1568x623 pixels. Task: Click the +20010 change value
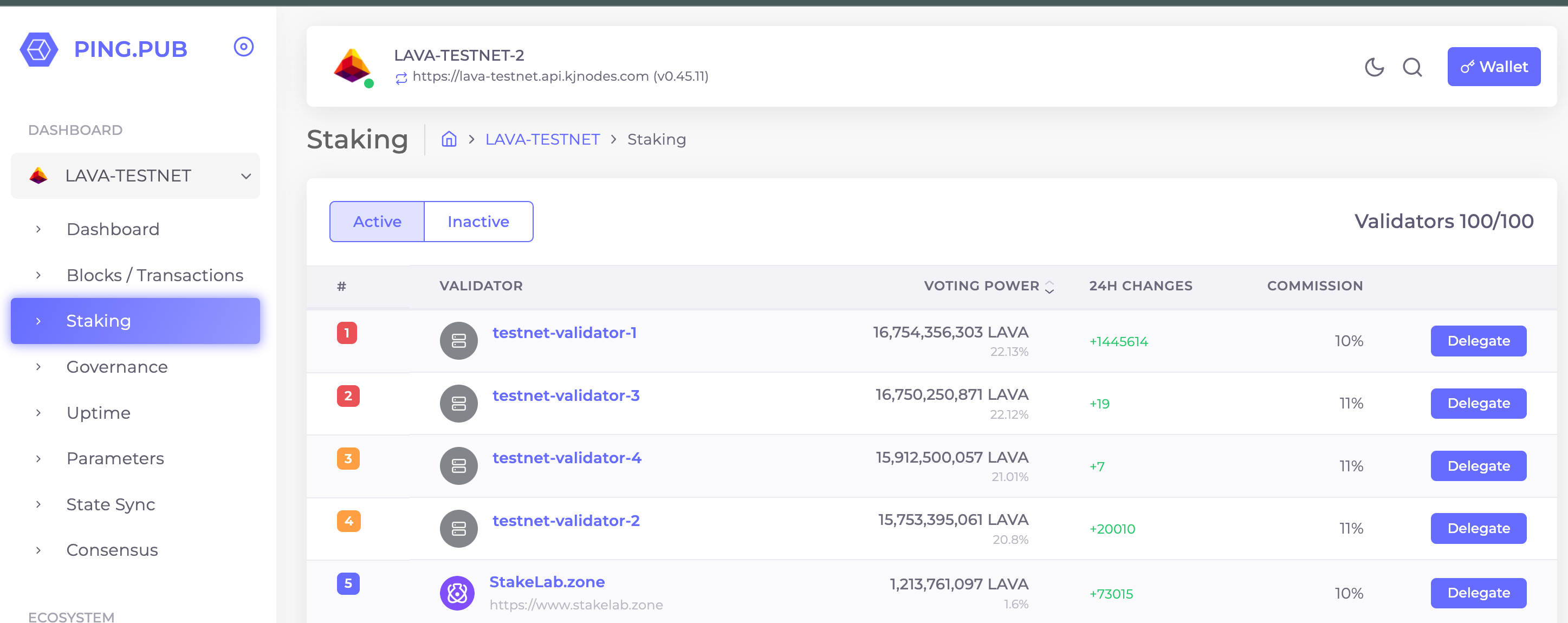click(1112, 529)
